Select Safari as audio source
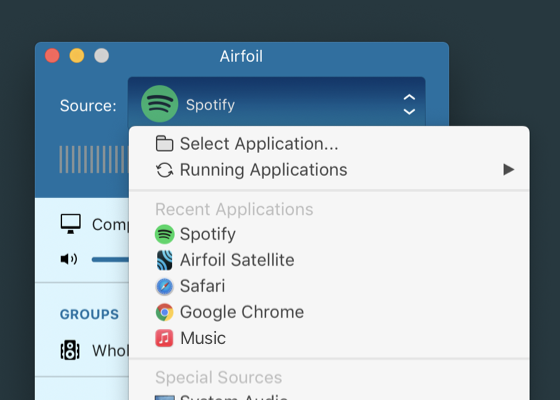The image size is (560, 400). coord(329,286)
